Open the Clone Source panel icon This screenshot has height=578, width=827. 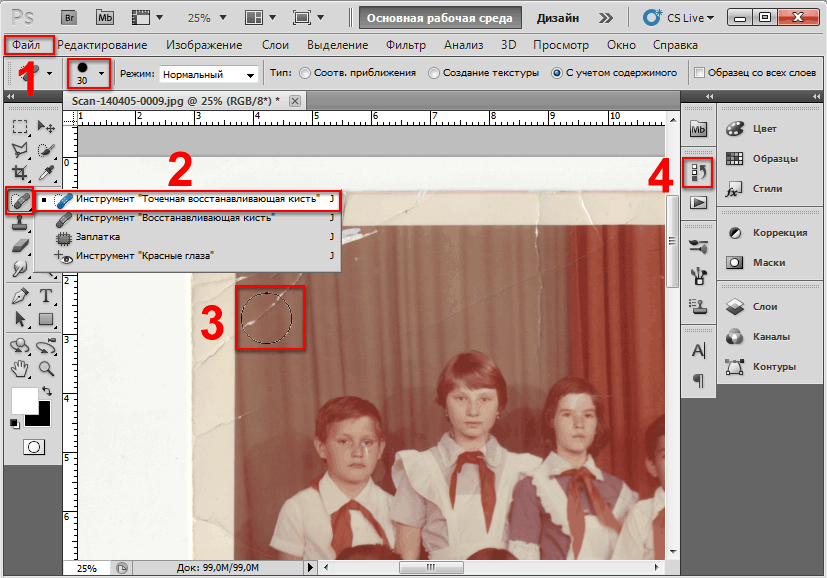click(x=698, y=306)
